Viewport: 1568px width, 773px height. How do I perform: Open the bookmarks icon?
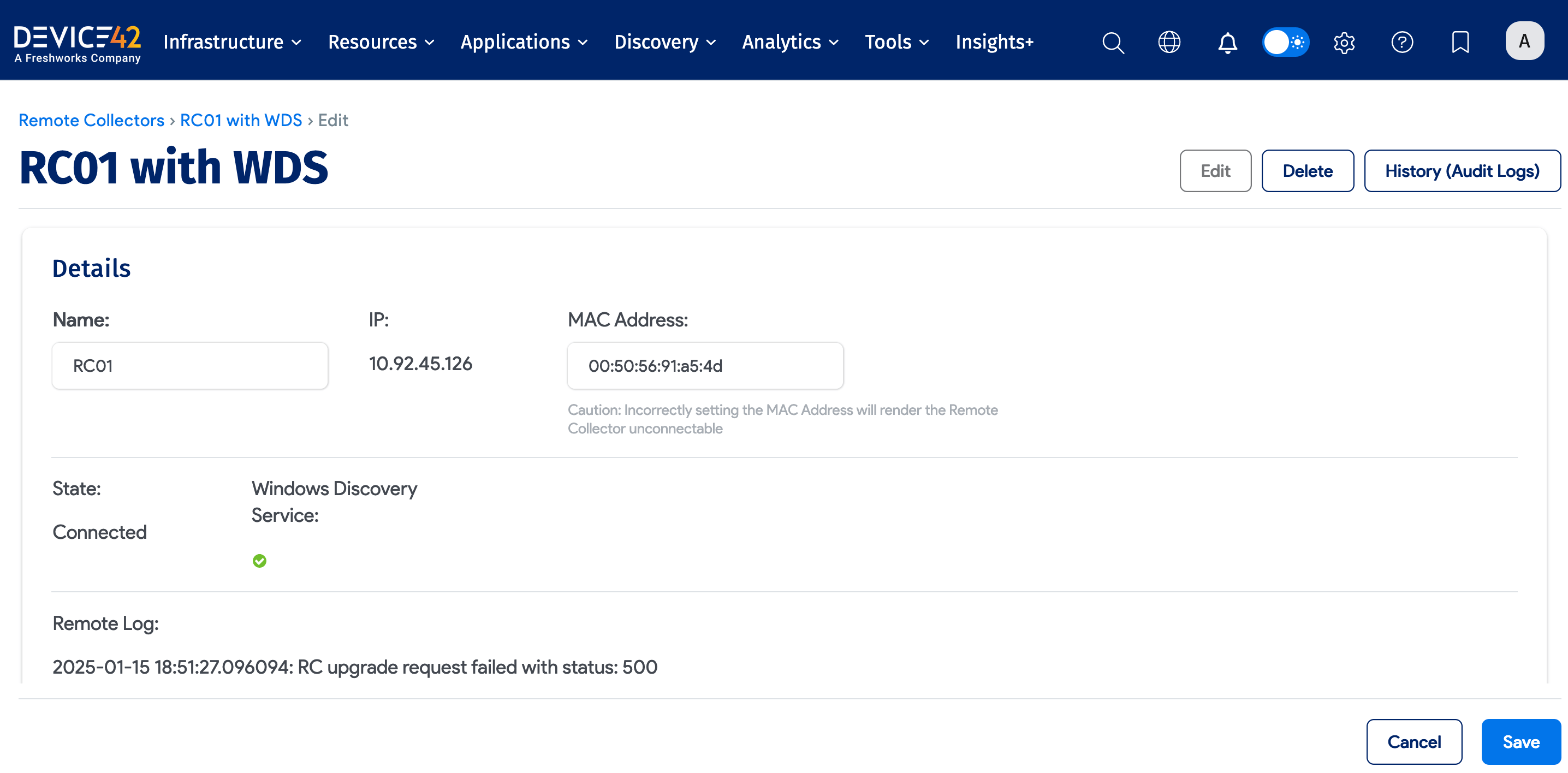click(x=1460, y=42)
